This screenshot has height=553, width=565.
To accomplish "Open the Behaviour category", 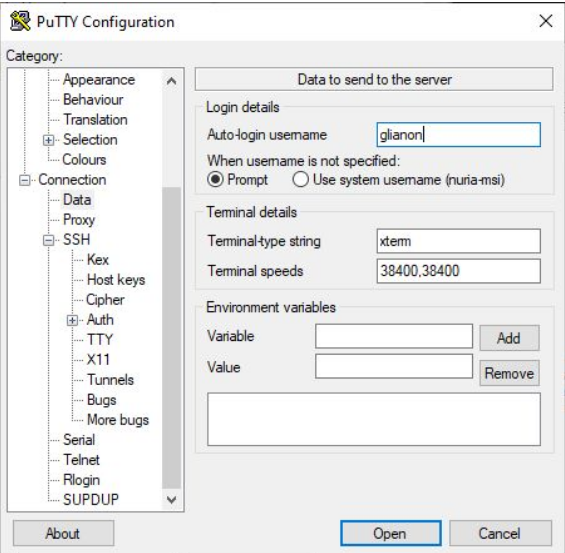I will 93,100.
